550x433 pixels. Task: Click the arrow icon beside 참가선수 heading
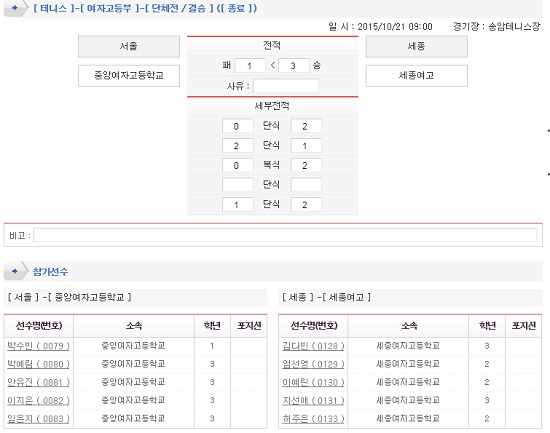(15, 271)
